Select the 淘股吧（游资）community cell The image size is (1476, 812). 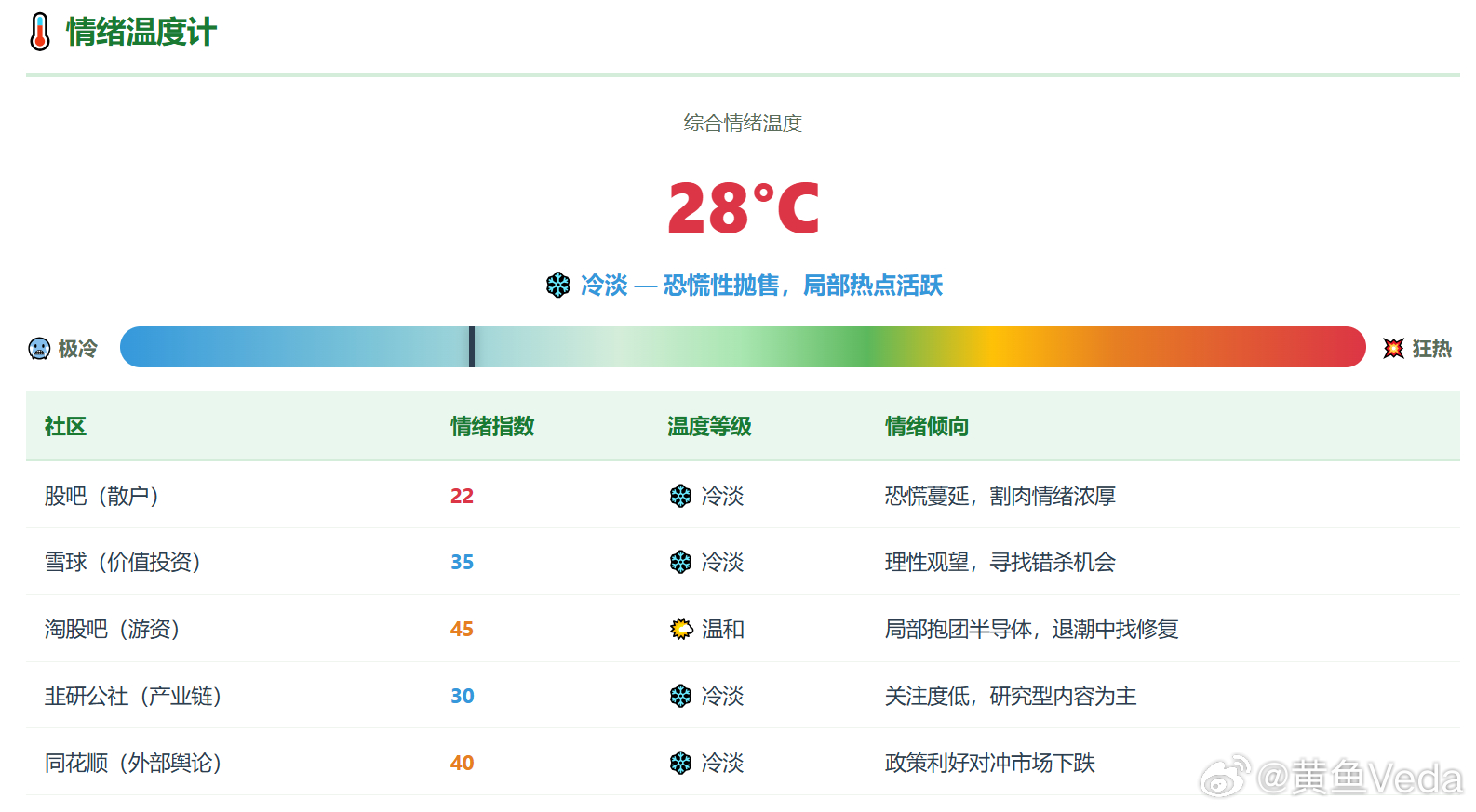click(x=113, y=629)
